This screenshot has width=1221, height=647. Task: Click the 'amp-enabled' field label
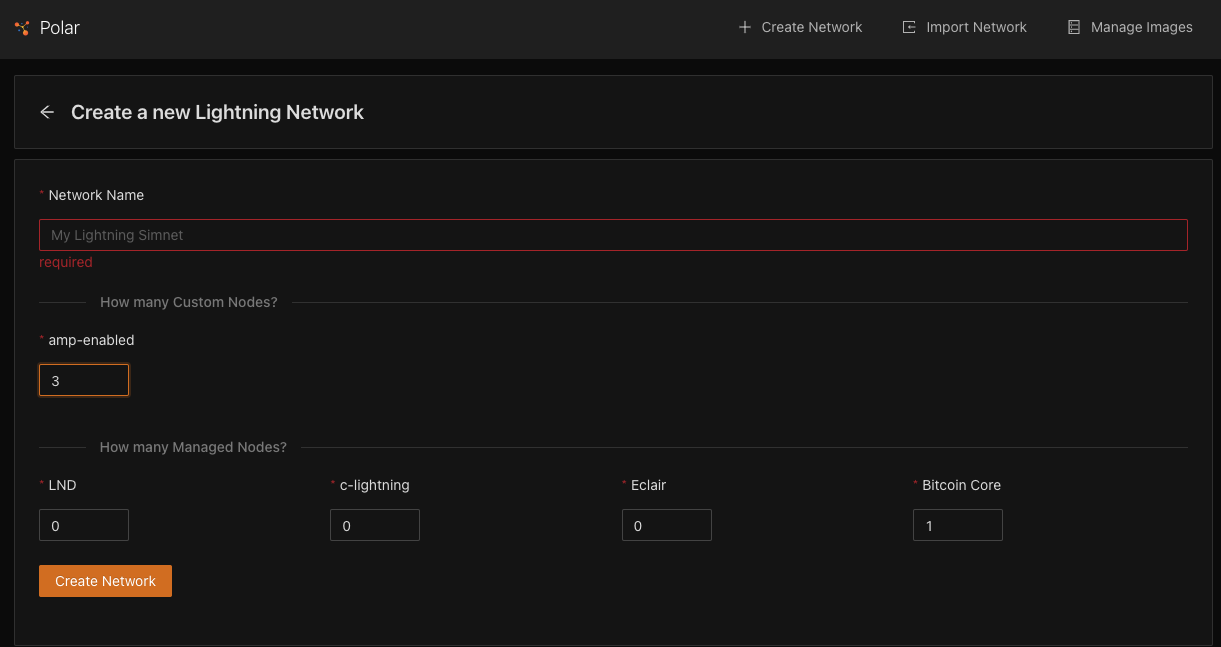tap(91, 340)
